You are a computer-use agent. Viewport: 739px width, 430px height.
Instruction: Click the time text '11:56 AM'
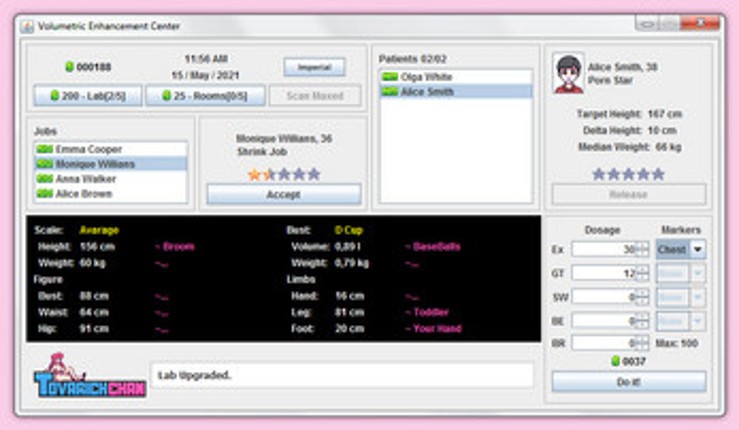pyautogui.click(x=206, y=59)
